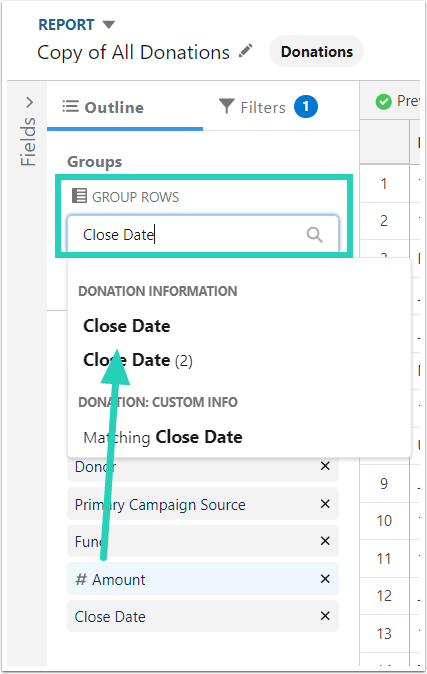This screenshot has width=427, height=674.
Task: Remove the Primary Campaign Source column
Action: [325, 503]
